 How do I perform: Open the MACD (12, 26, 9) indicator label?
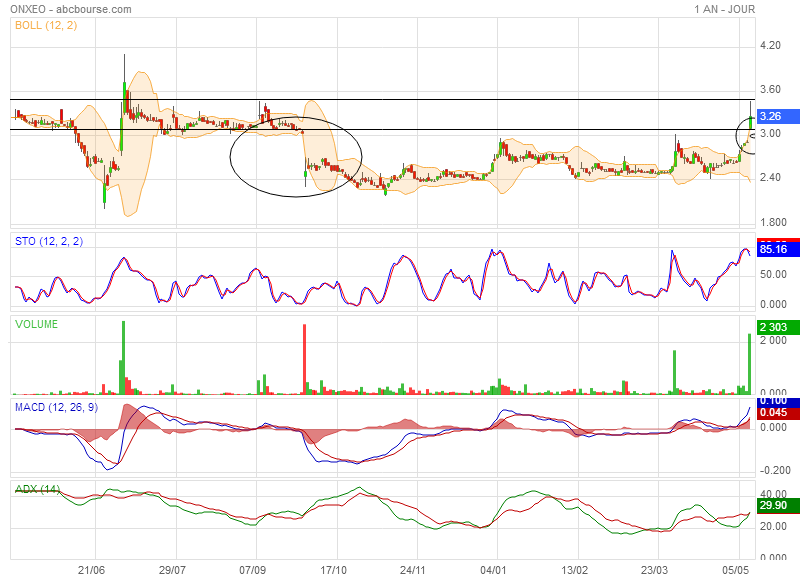click(54, 408)
